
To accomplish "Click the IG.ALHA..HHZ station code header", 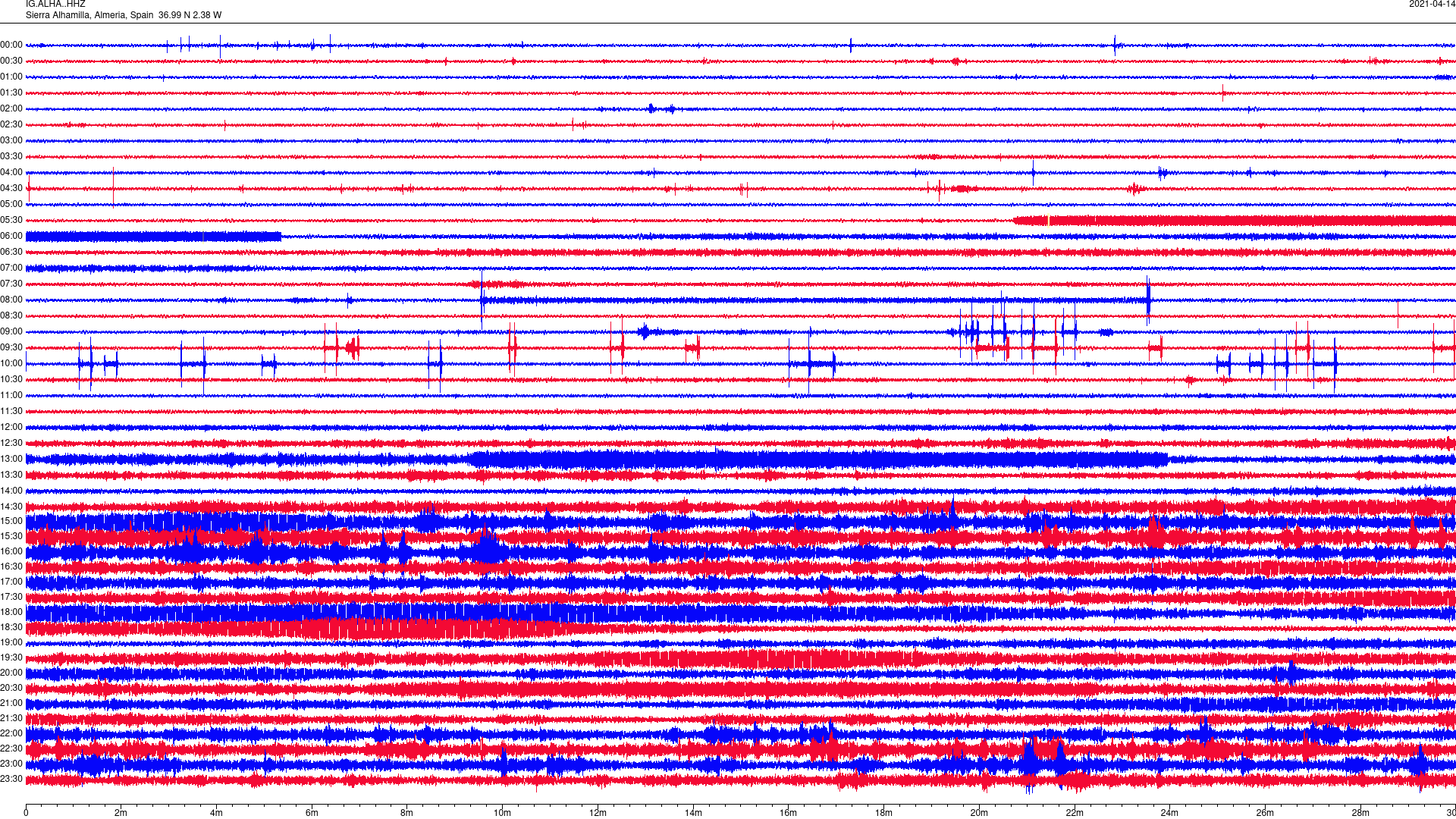I will pos(55,5).
